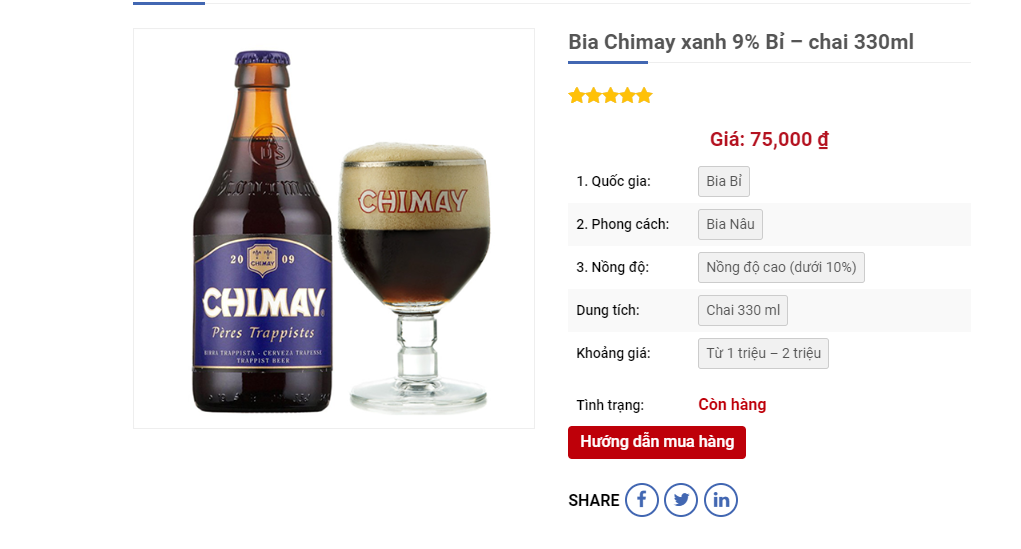Click the Bia Chimay xanh product title
Screen dimensions: 1021x549
pos(740,42)
